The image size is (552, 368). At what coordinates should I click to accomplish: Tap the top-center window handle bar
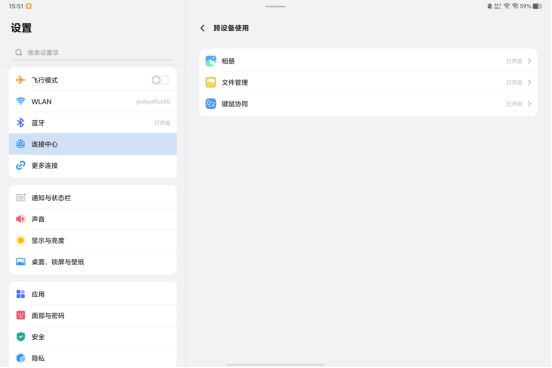(276, 6)
